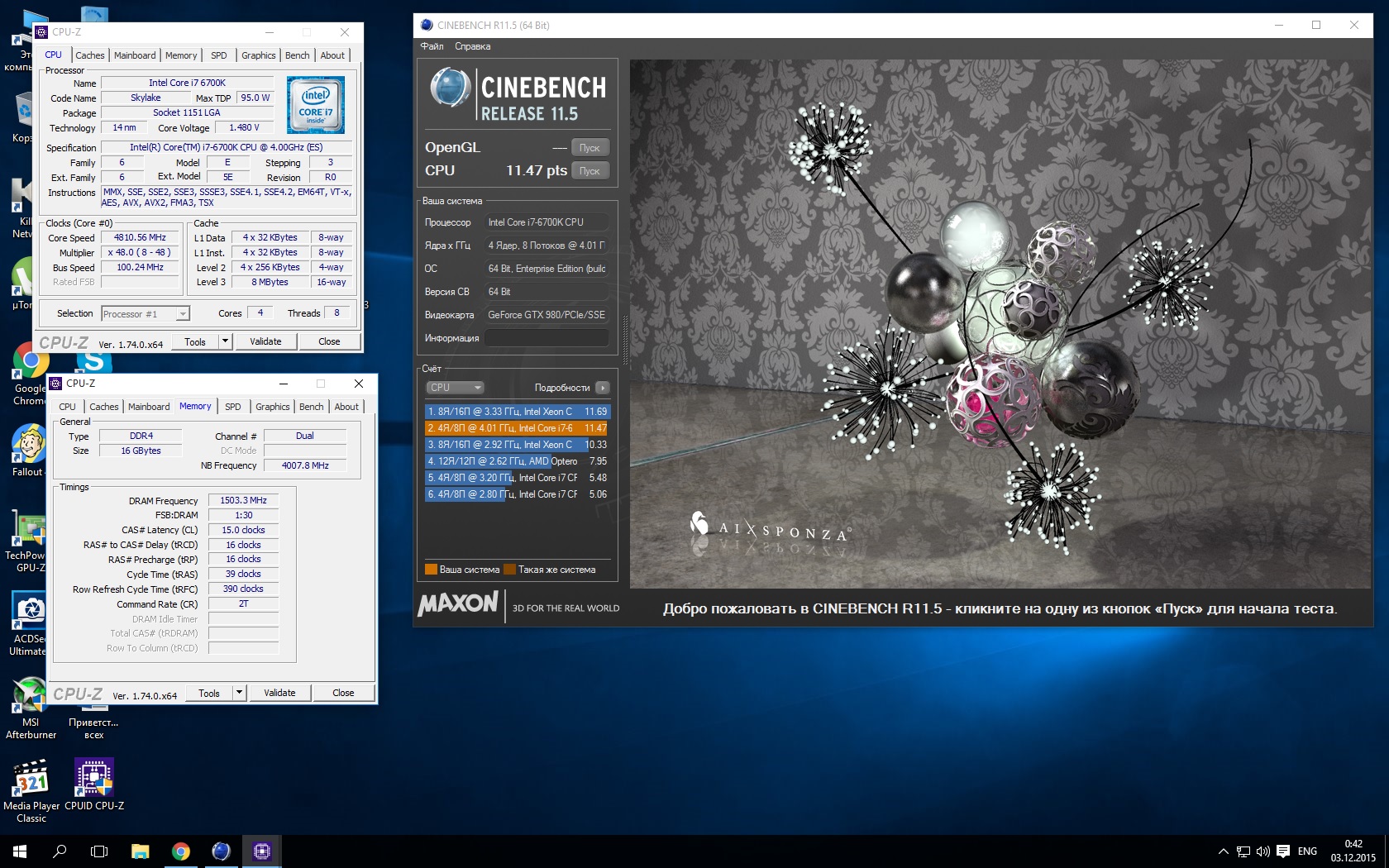Switch to the CPU-Z taskbar button

tap(262, 851)
